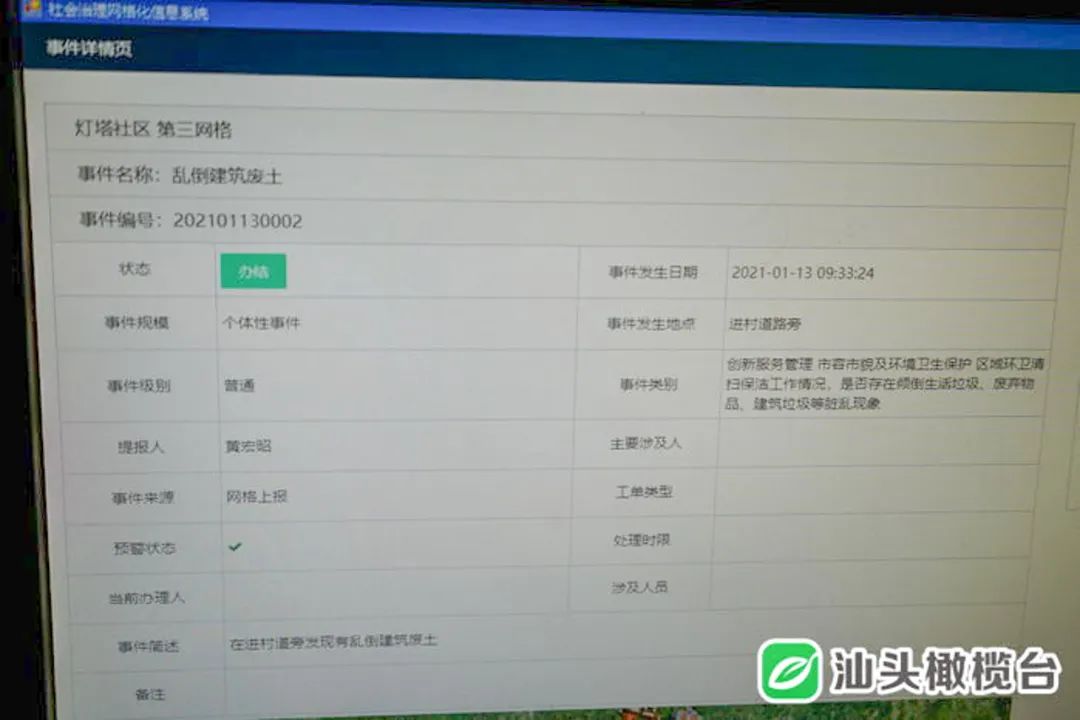The width and height of the screenshot is (1080, 720).
Task: Click the 事件来源 label cell
Action: point(143,497)
